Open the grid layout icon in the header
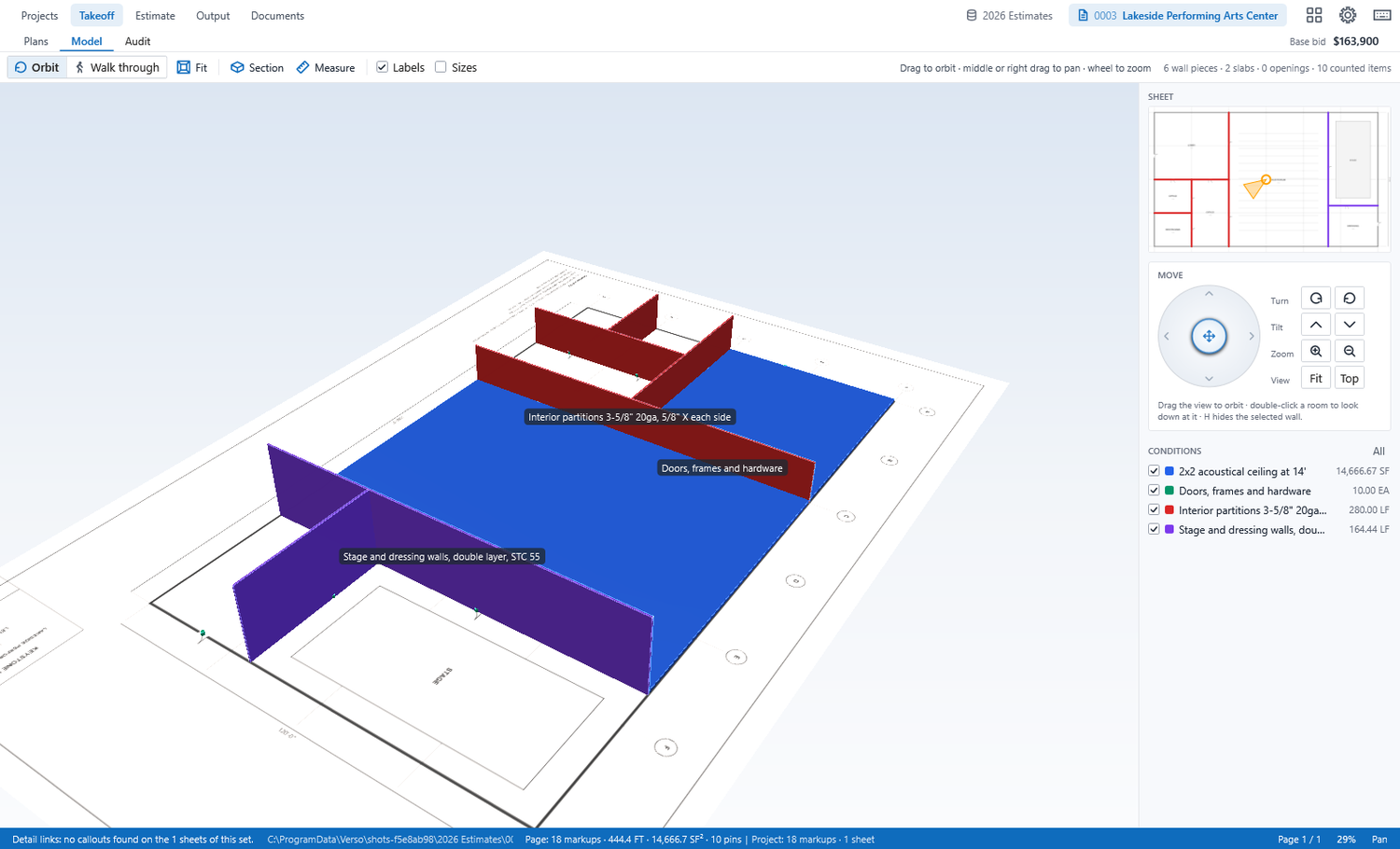The width and height of the screenshot is (1400, 849). (1314, 15)
